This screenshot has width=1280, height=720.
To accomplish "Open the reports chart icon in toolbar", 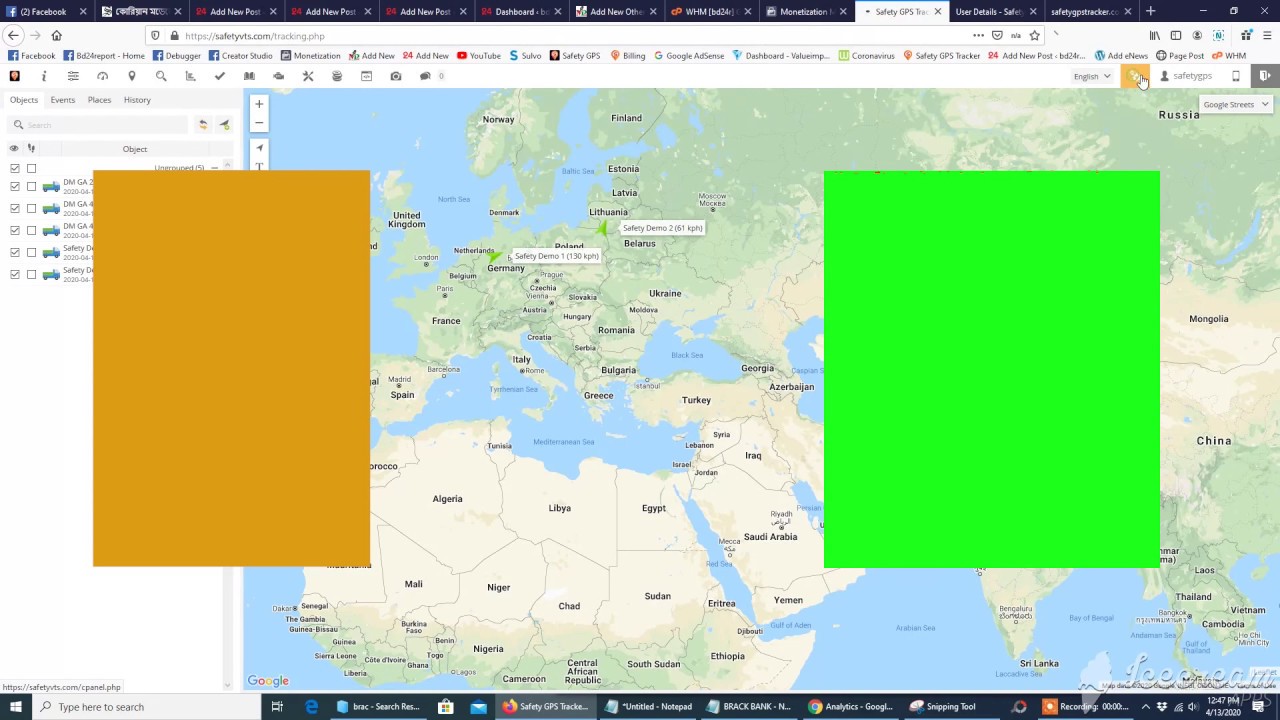I will tap(190, 76).
